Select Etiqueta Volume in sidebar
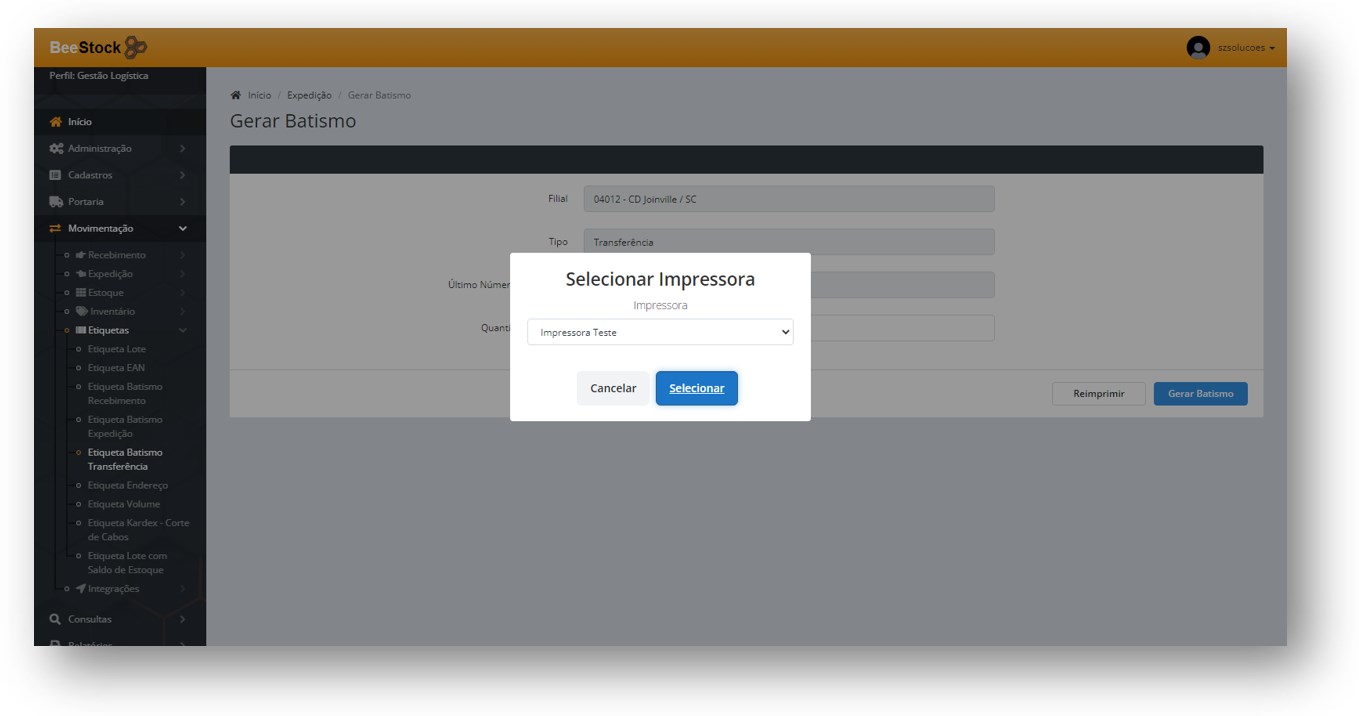 tap(123, 504)
